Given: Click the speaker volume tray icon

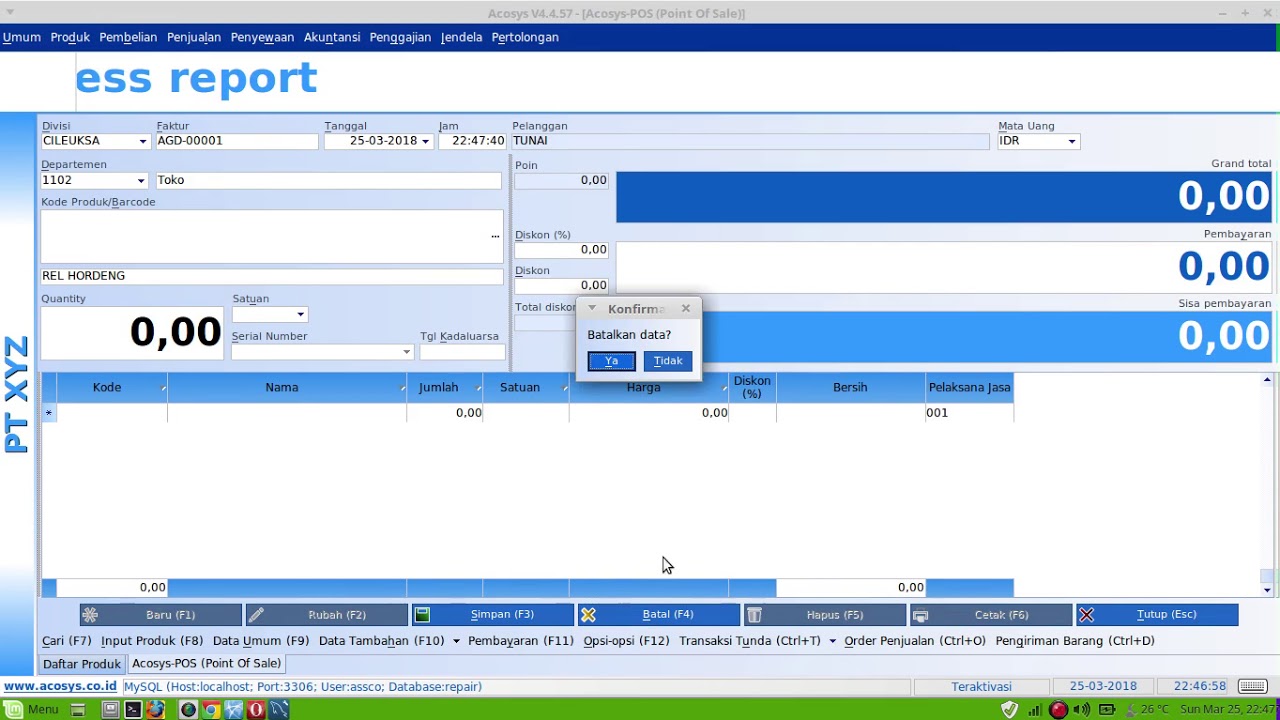Looking at the screenshot, I should pyautogui.click(x=1082, y=709).
